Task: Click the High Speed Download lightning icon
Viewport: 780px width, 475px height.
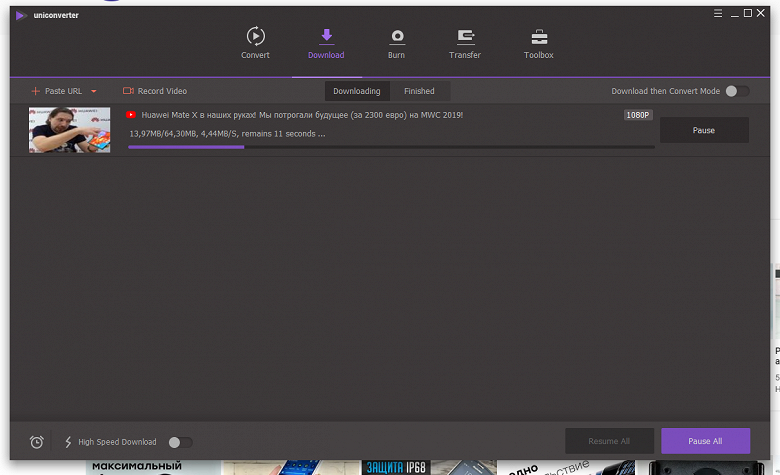Action: click(68, 442)
